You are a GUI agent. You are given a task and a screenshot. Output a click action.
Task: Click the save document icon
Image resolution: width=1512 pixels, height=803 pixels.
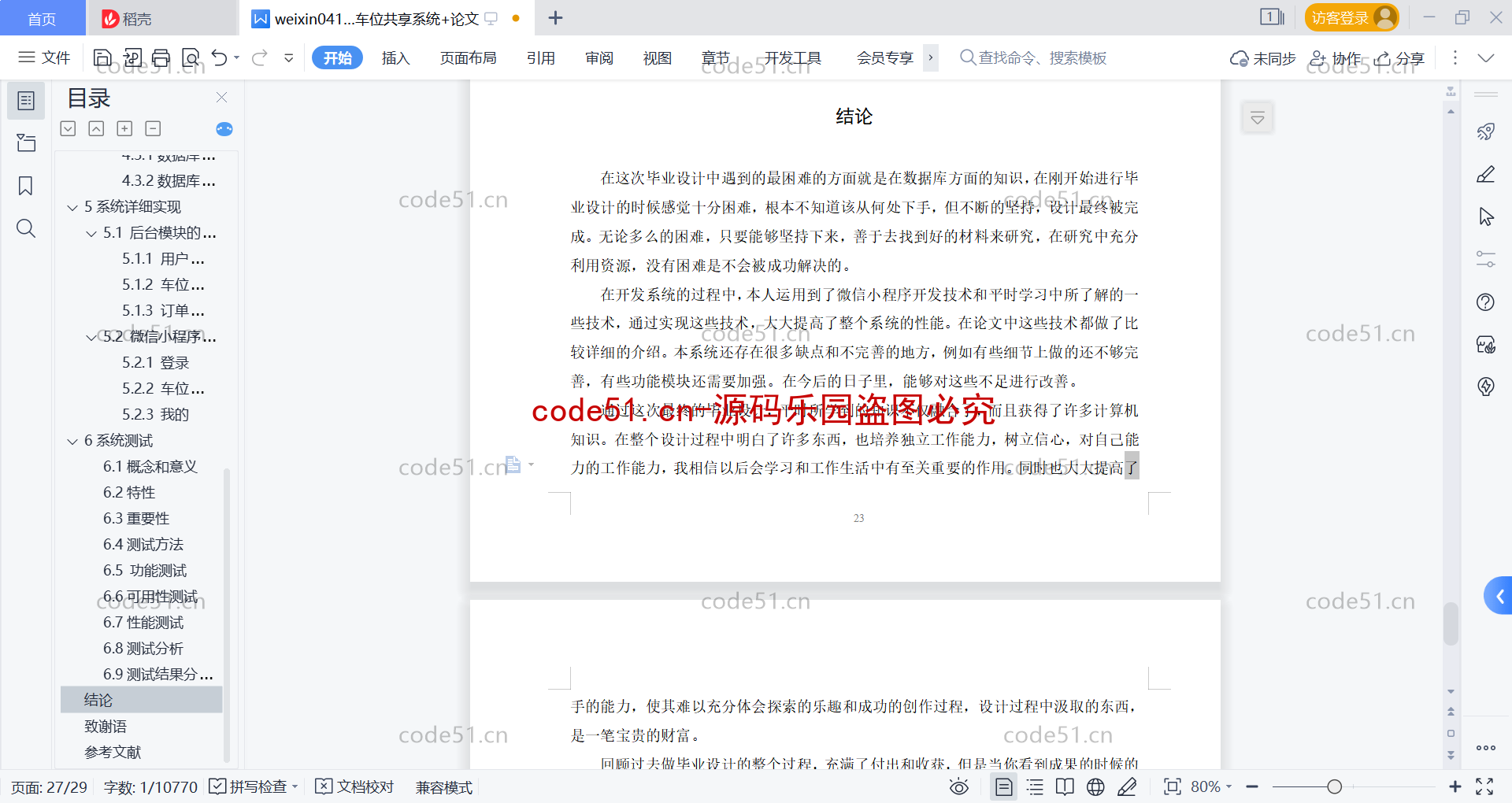(x=102, y=57)
